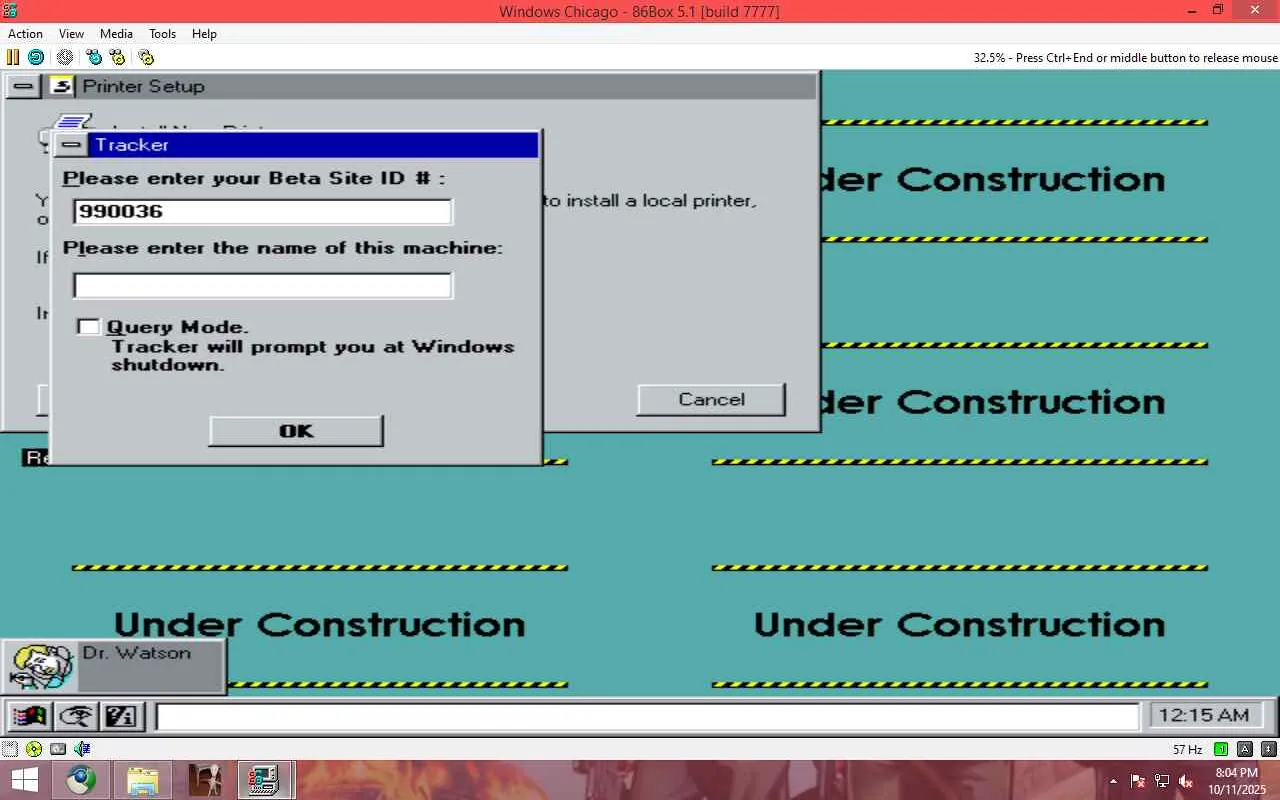This screenshot has height=800, width=1280.
Task: Open File Explorer on host taskbar
Action: tap(143, 780)
